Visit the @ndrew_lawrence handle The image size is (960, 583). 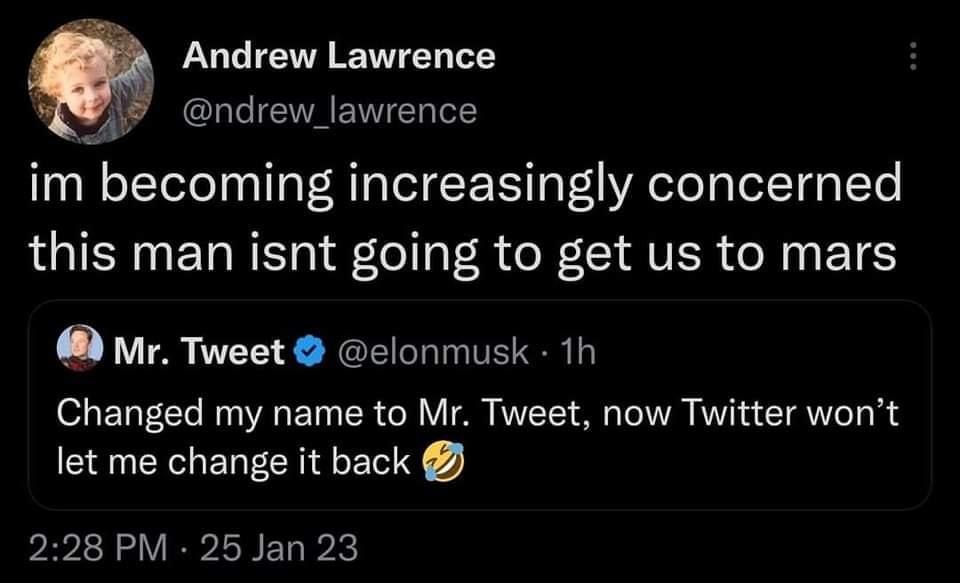click(x=329, y=110)
